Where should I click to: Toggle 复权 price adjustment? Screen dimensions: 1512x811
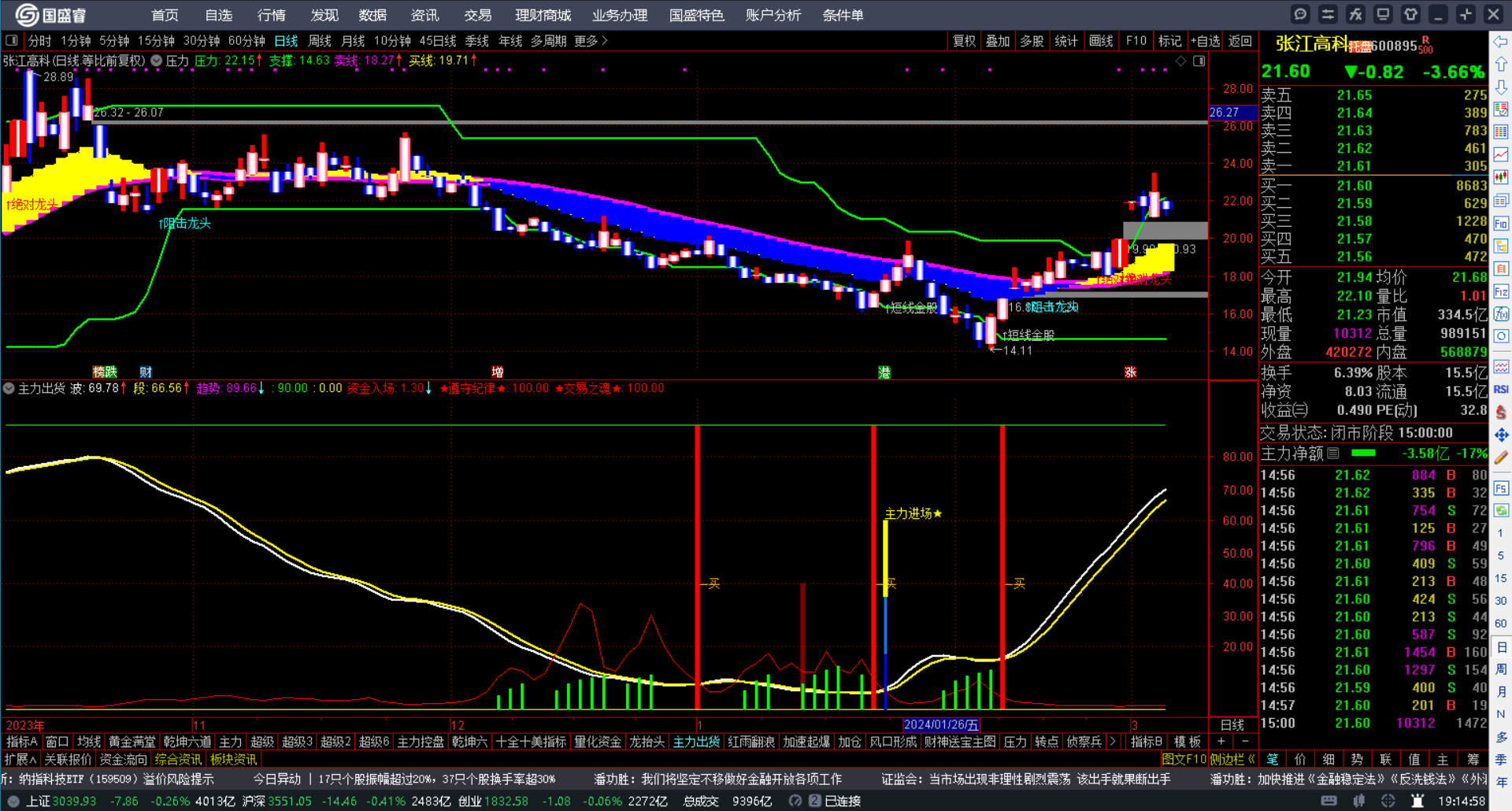click(964, 41)
